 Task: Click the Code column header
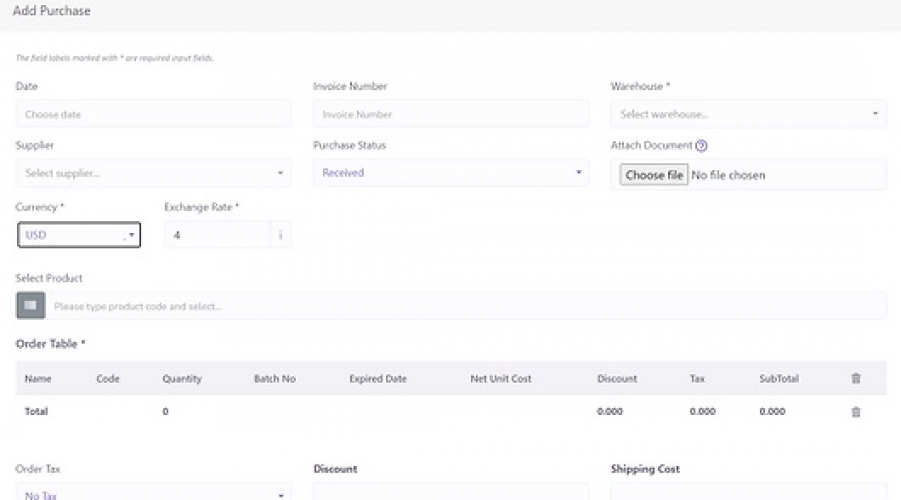(x=108, y=379)
